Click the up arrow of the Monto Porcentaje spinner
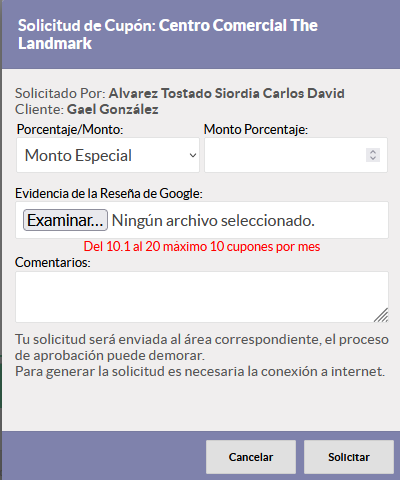The image size is (400, 480). (x=373, y=152)
